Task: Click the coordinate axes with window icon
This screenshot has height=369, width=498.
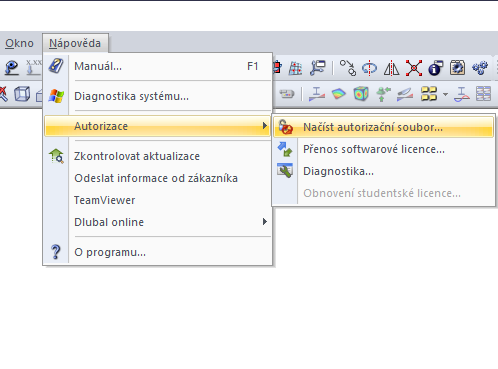Action: point(317,68)
